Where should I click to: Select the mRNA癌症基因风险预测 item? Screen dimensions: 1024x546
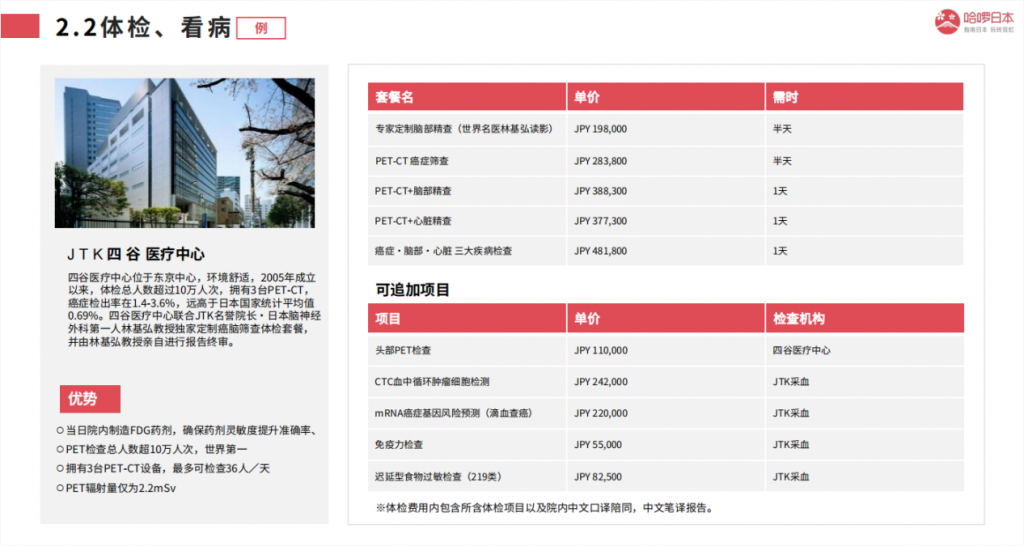(453, 413)
